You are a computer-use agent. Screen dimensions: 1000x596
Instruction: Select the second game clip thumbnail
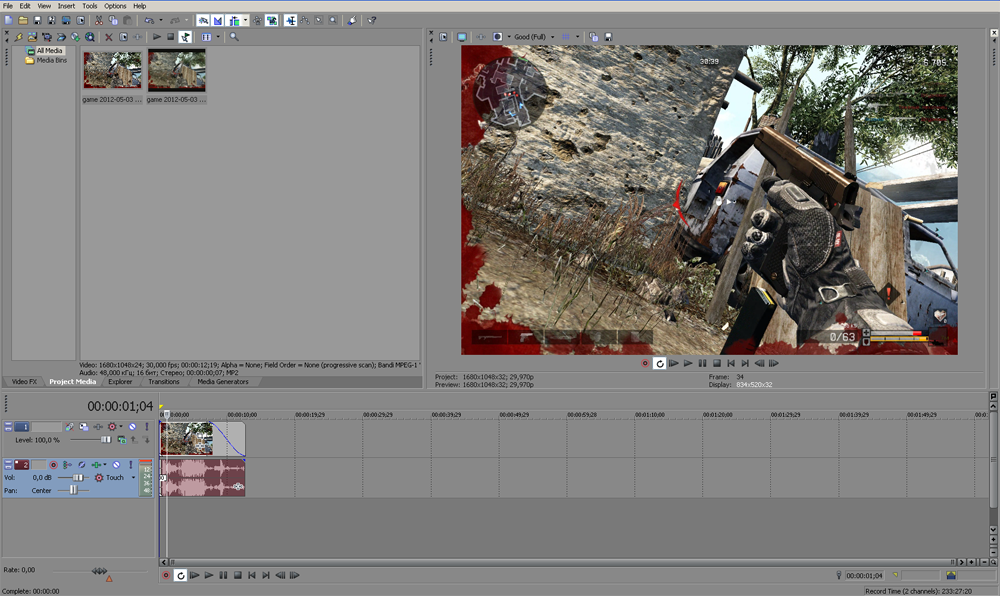tap(177, 71)
